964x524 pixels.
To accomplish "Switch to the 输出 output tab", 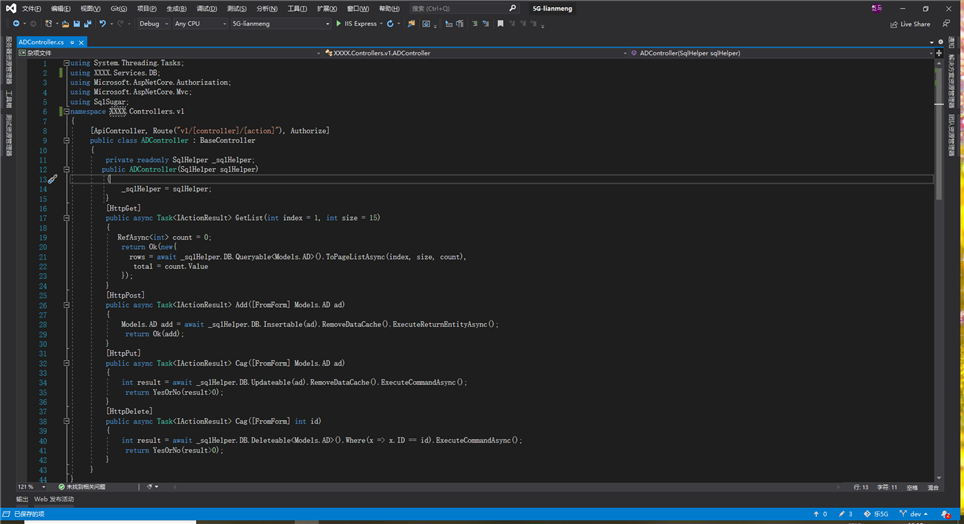I will [x=22, y=499].
